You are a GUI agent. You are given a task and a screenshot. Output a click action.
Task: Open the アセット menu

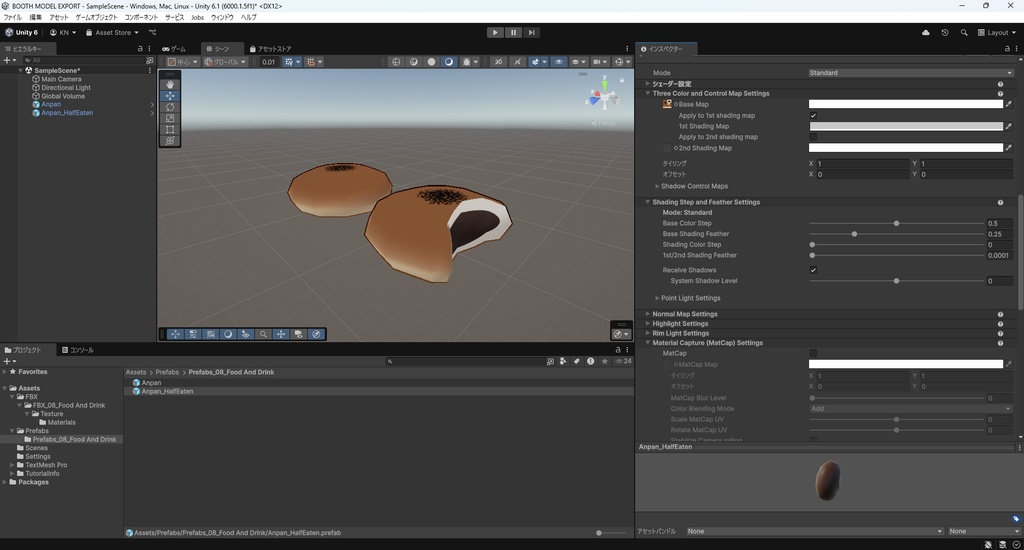point(58,17)
